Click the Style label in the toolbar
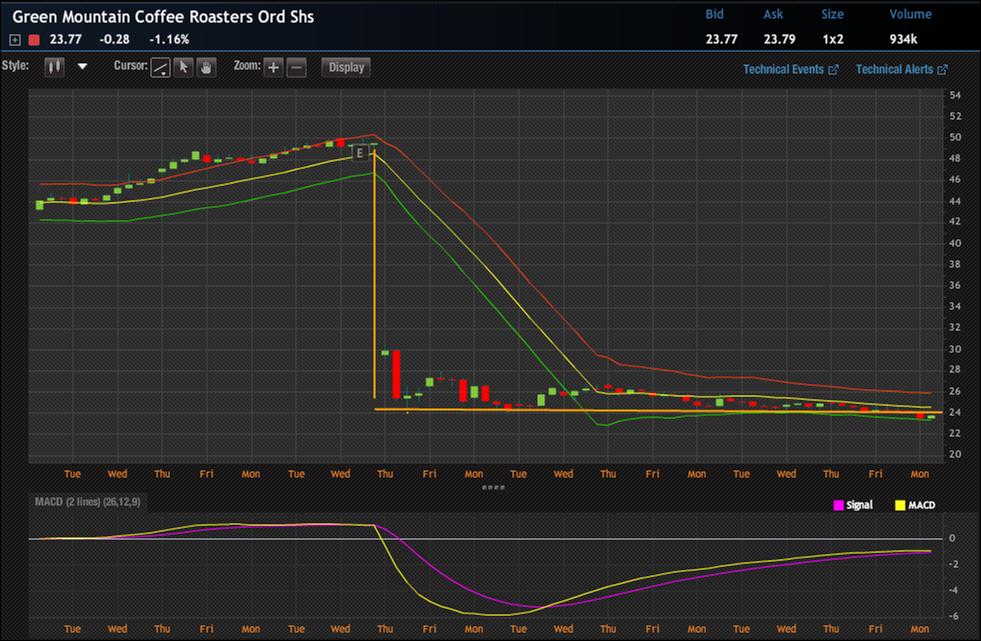This screenshot has height=641, width=981. pyautogui.click(x=15, y=66)
